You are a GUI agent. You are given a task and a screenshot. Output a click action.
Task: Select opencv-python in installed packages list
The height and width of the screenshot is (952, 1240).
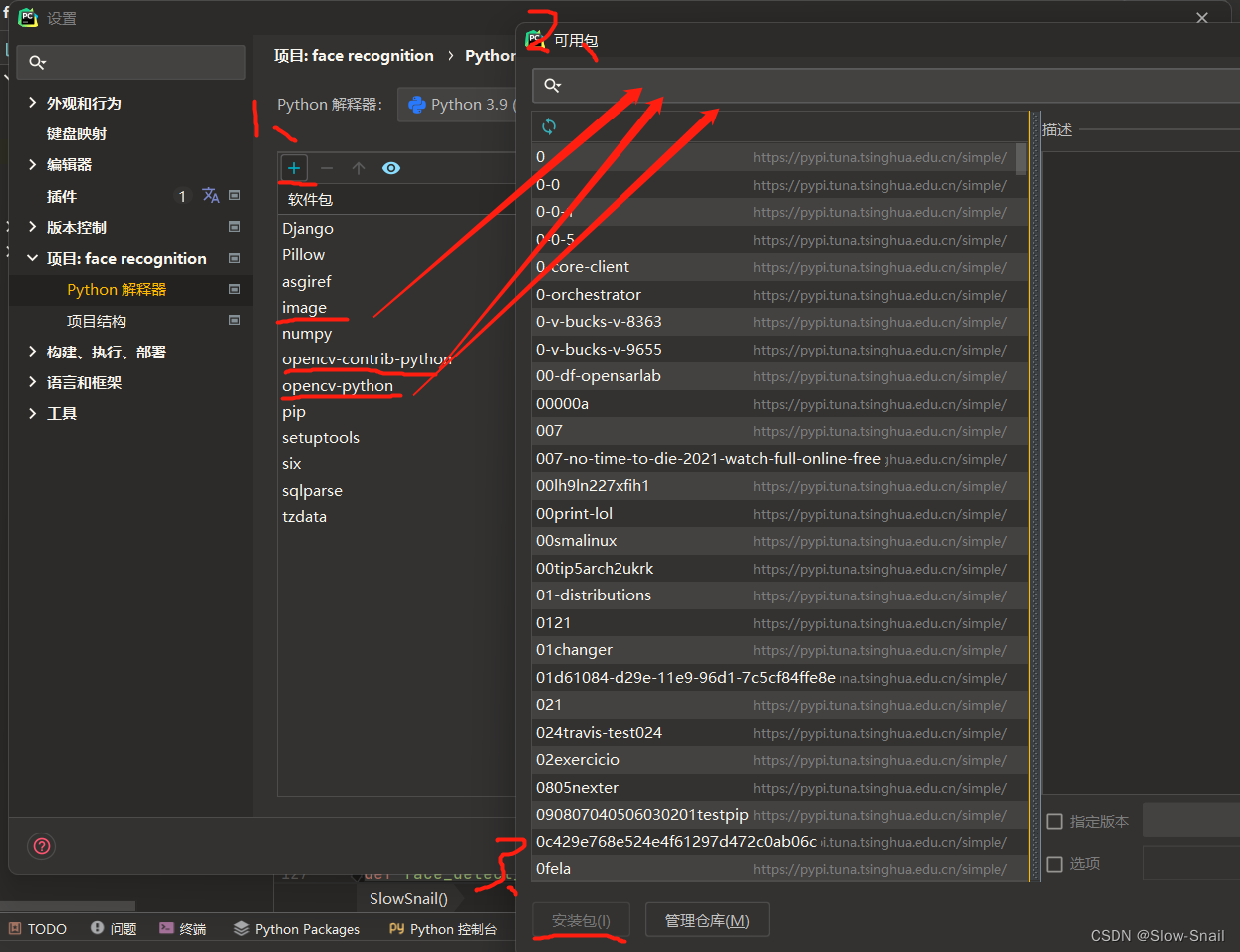click(x=338, y=386)
